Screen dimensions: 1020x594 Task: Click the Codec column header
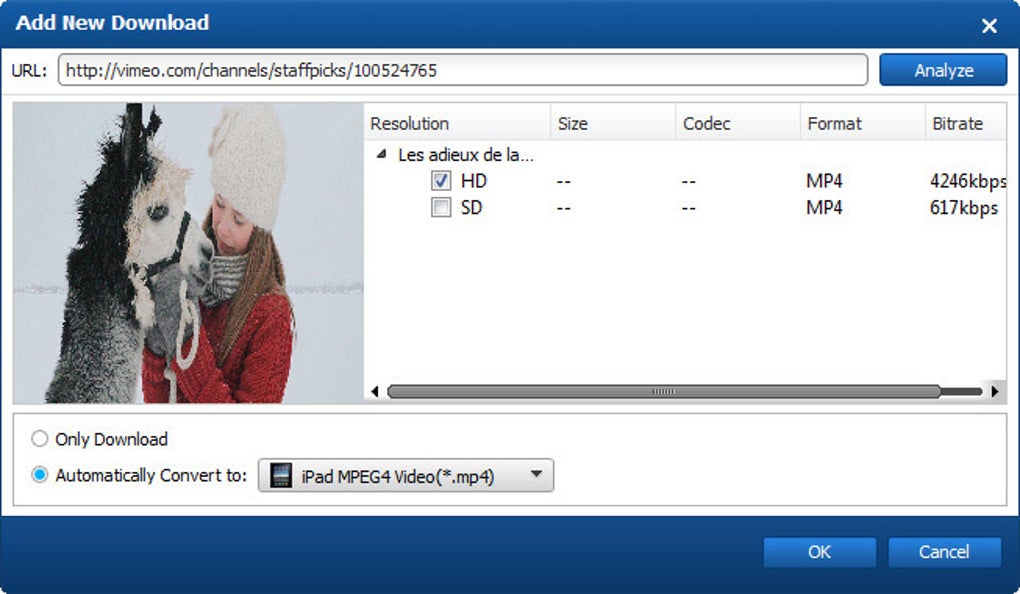click(738, 123)
